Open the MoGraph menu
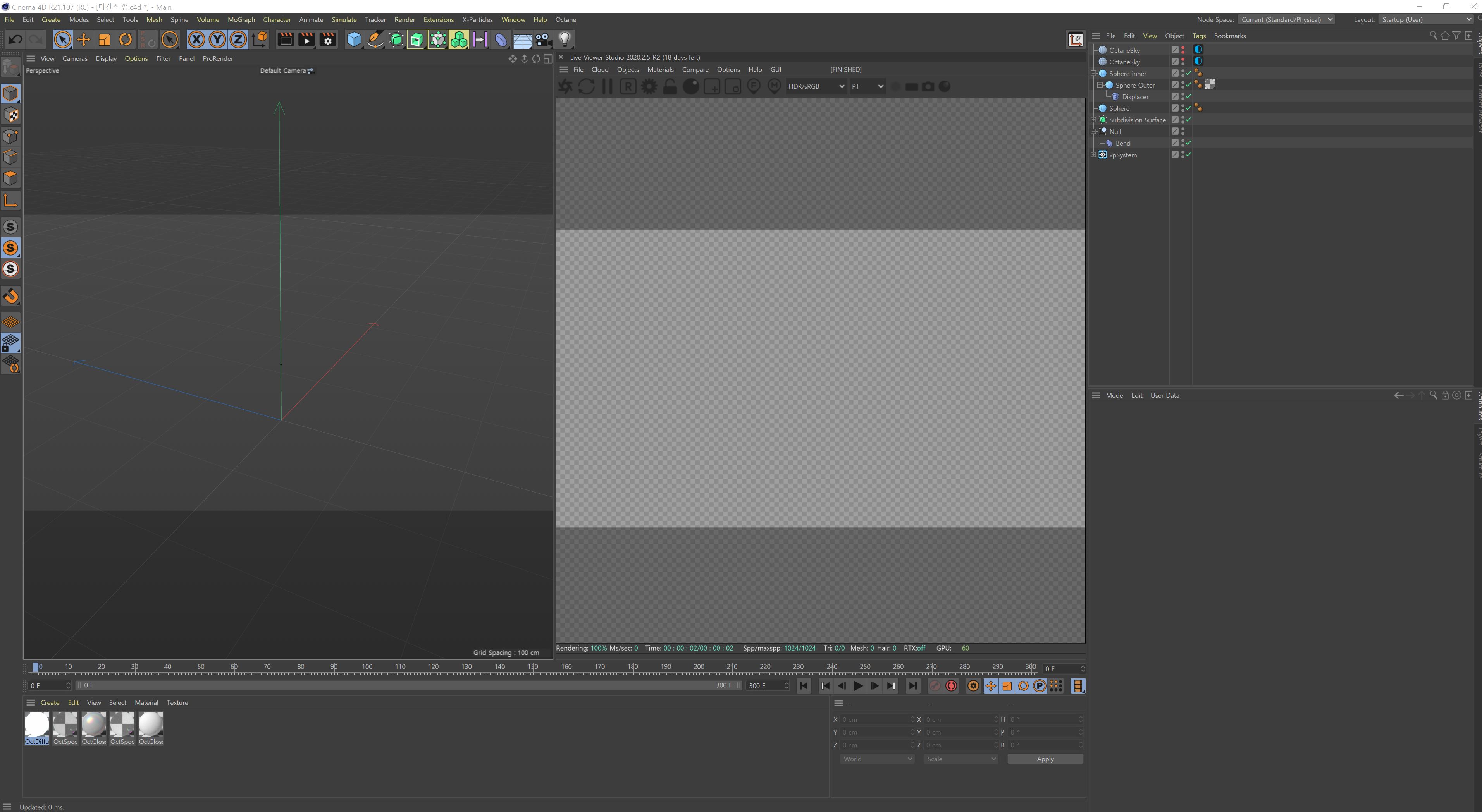This screenshot has height=812, width=1482. click(241, 19)
